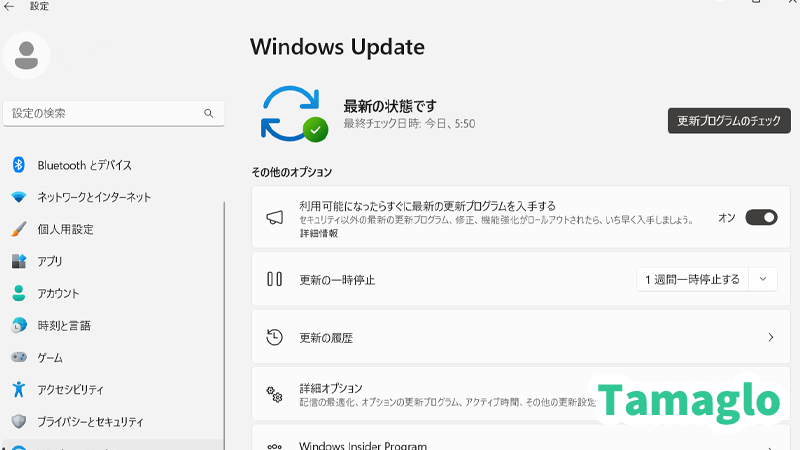Click the paintbrush personalization icon

coord(19,229)
